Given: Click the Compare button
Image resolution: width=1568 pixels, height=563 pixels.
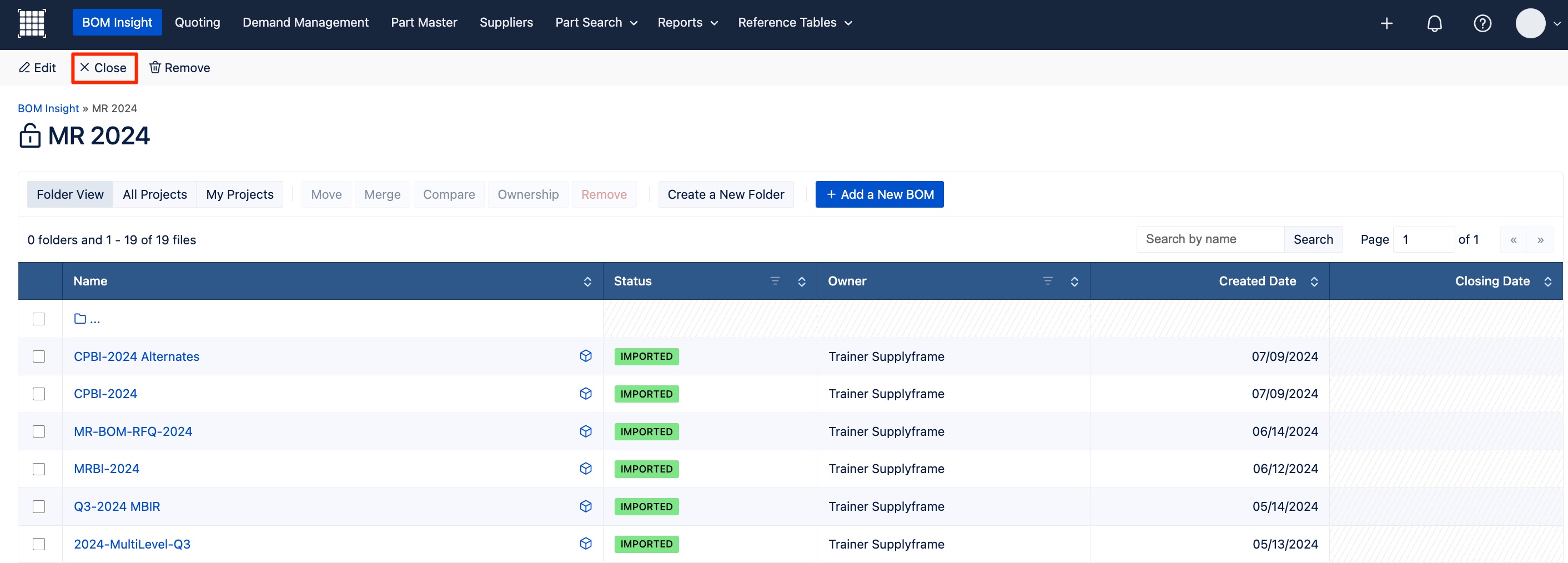Looking at the screenshot, I should tap(449, 195).
